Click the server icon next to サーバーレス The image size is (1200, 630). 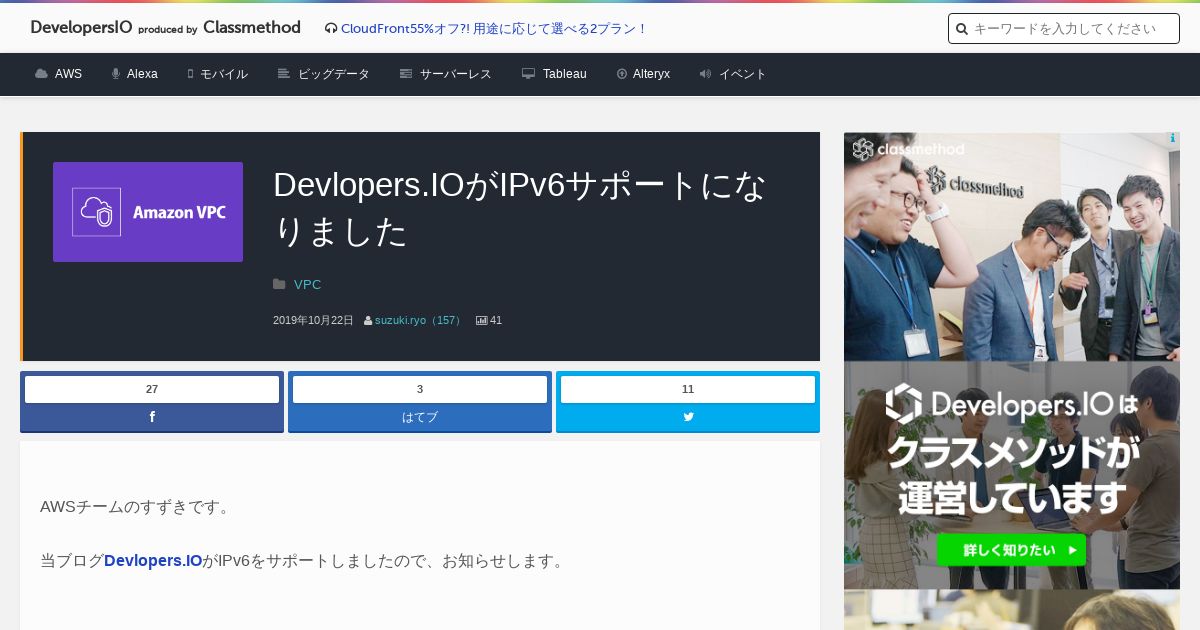click(406, 74)
